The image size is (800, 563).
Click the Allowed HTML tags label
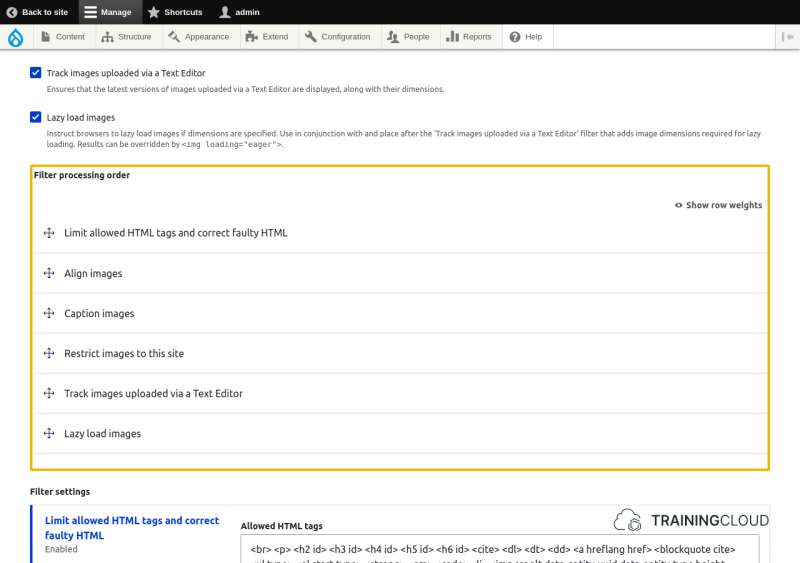point(282,526)
